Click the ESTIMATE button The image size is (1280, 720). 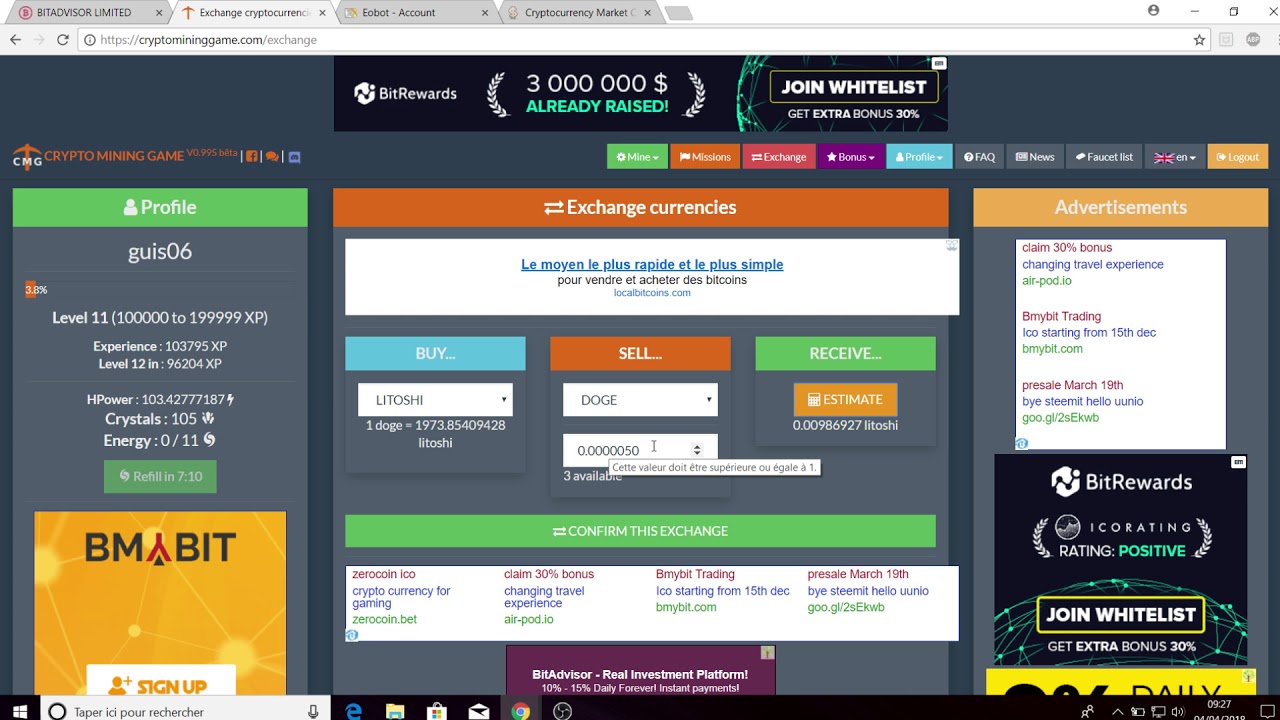click(x=845, y=400)
